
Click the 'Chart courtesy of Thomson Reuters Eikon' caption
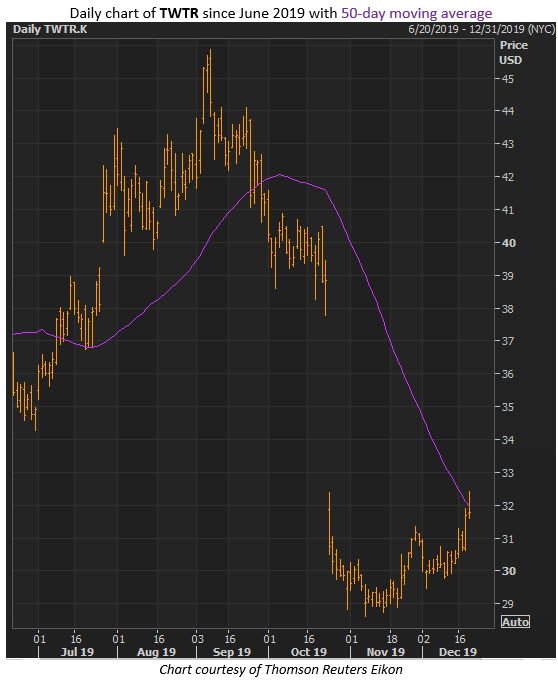(x=281, y=670)
